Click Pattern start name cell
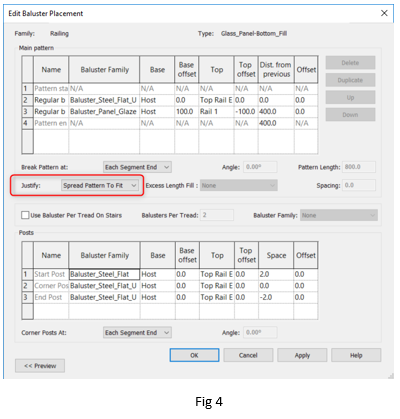The width and height of the screenshot is (400, 419). point(51,89)
